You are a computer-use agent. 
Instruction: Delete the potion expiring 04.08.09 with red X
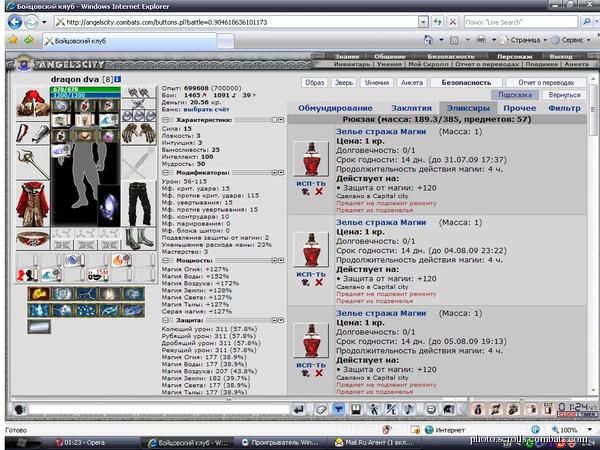pyautogui.click(x=319, y=282)
